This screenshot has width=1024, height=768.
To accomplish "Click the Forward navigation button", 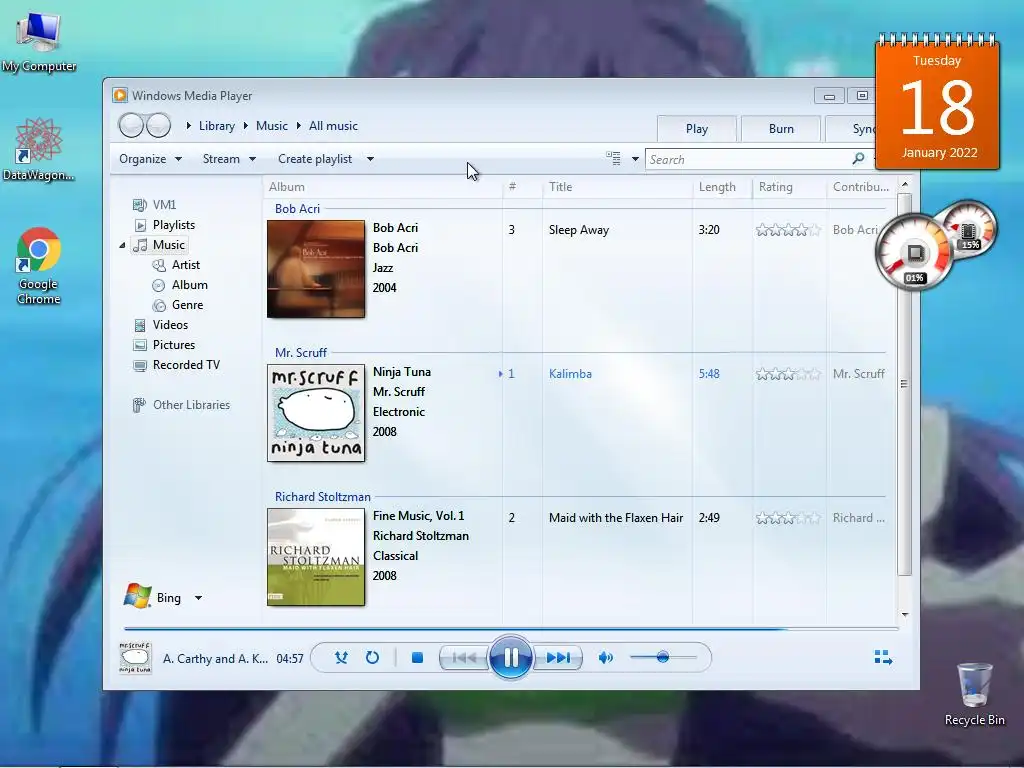I will point(159,125).
